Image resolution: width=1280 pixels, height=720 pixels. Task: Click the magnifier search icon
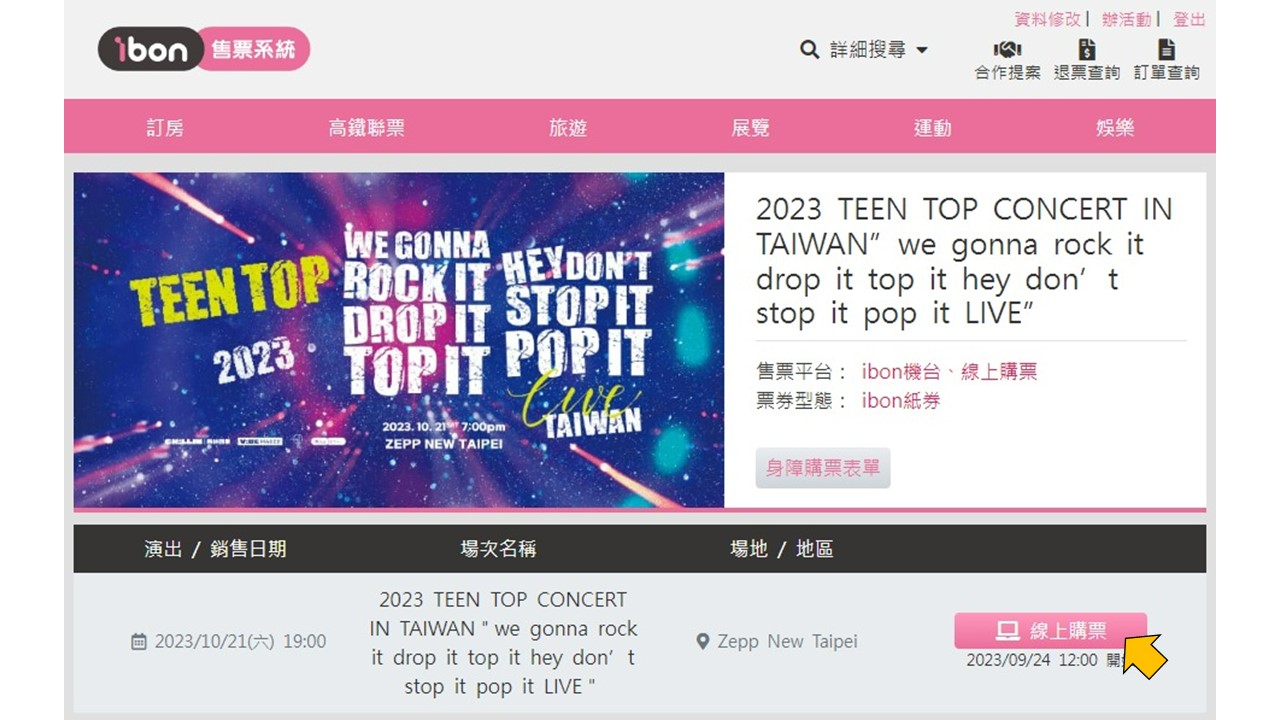pos(809,49)
